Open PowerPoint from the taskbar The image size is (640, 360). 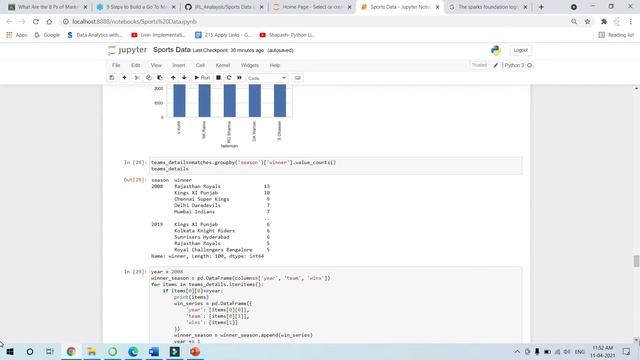[195, 351]
